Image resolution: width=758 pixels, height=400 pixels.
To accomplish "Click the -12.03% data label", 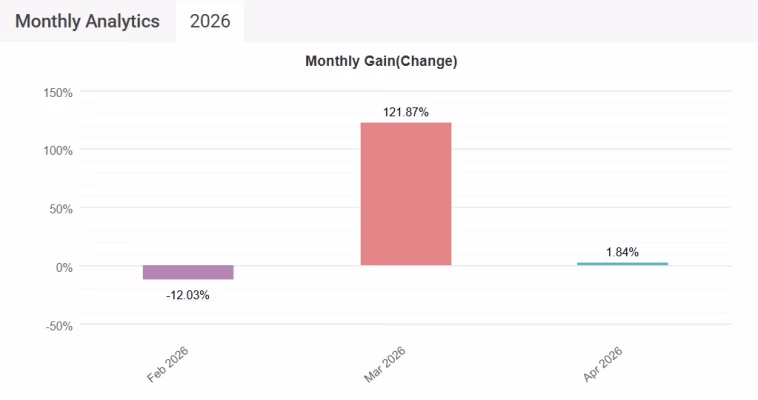I will tap(188, 294).
